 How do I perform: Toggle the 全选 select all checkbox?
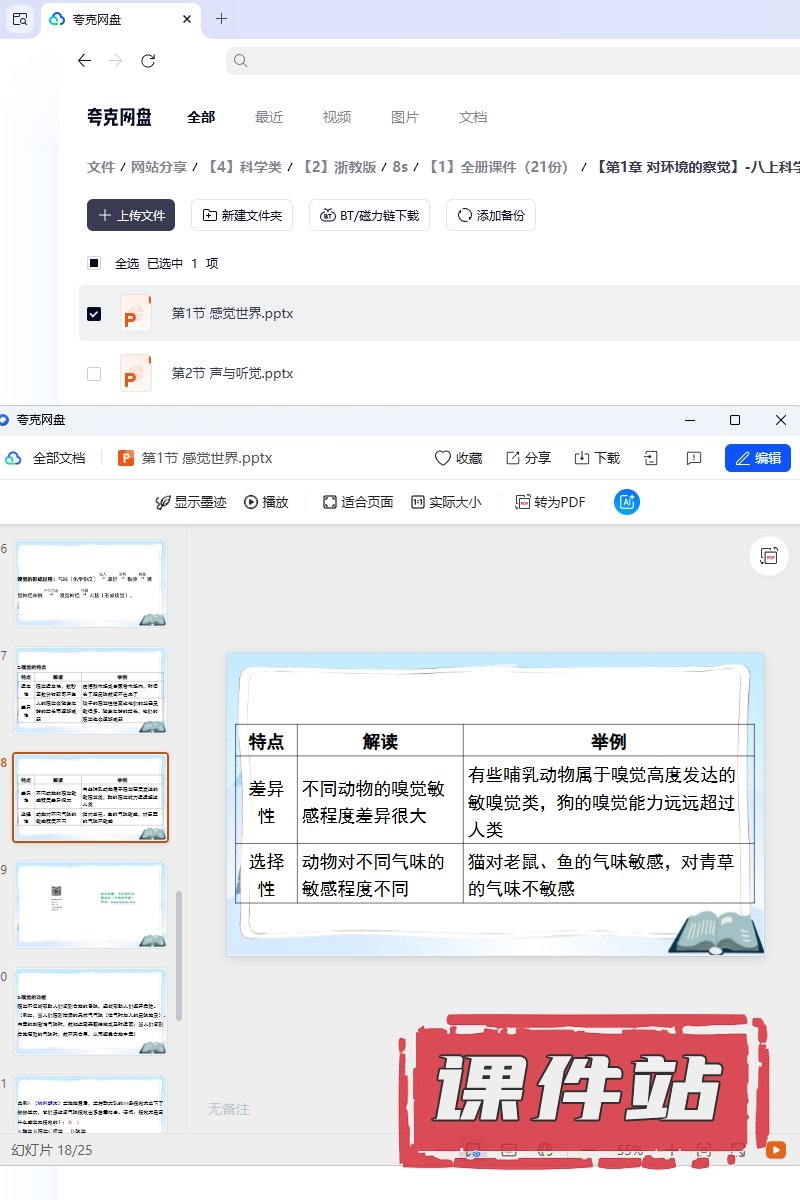(x=94, y=263)
